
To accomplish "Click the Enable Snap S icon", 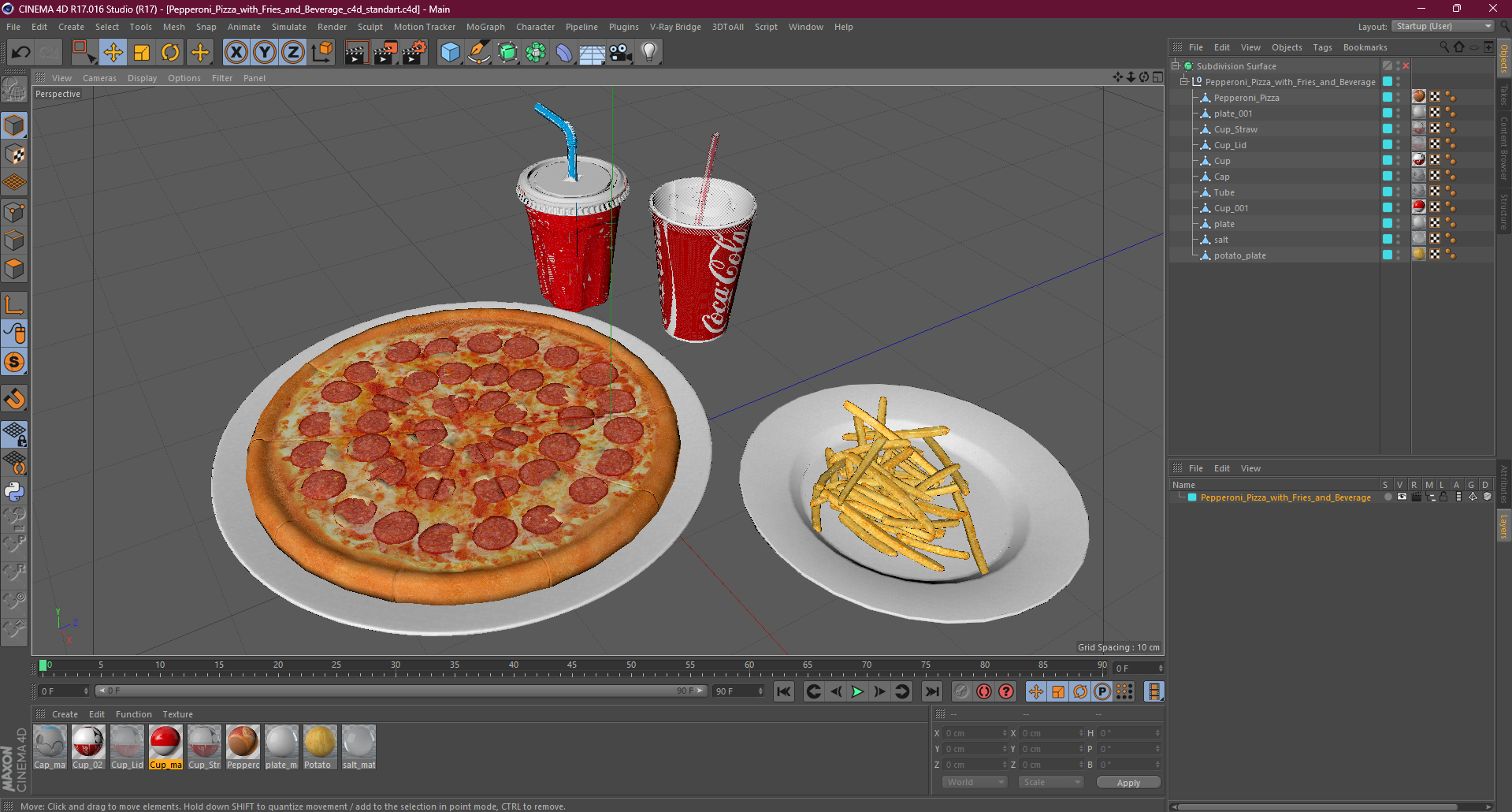I will [14, 363].
